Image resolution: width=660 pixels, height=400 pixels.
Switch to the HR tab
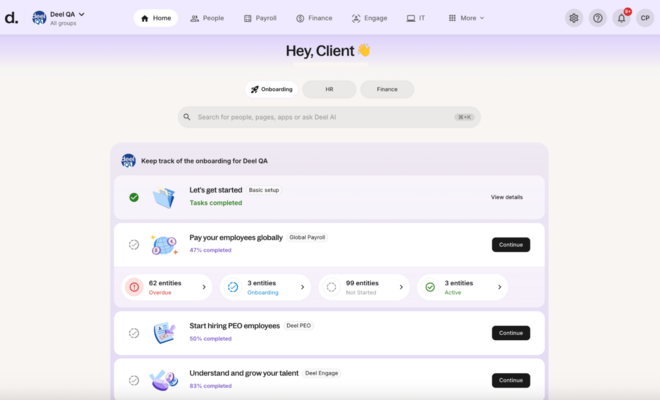coord(329,89)
